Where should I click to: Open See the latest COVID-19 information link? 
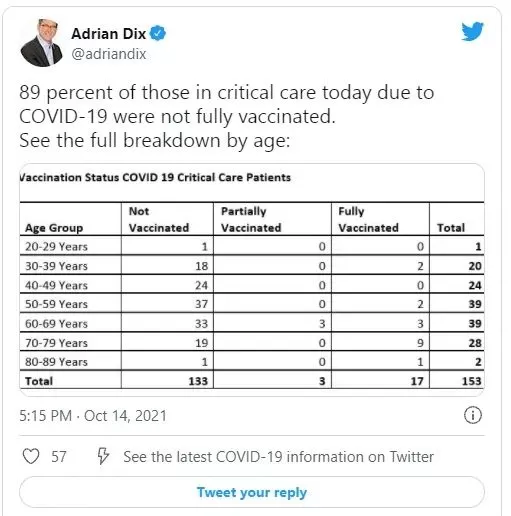[x=279, y=457]
